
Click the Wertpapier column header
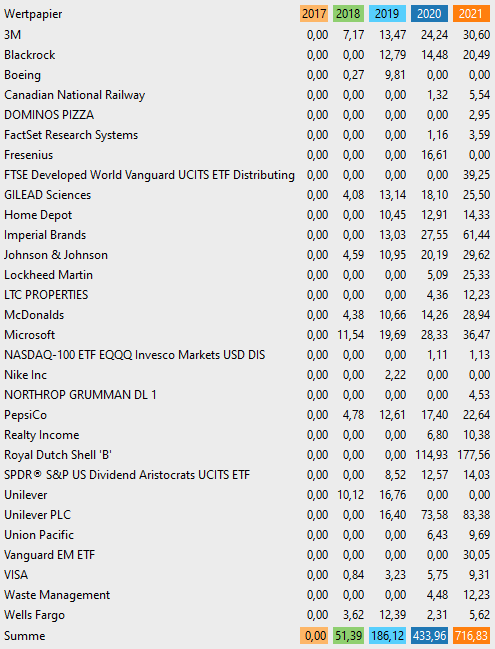coord(33,14)
